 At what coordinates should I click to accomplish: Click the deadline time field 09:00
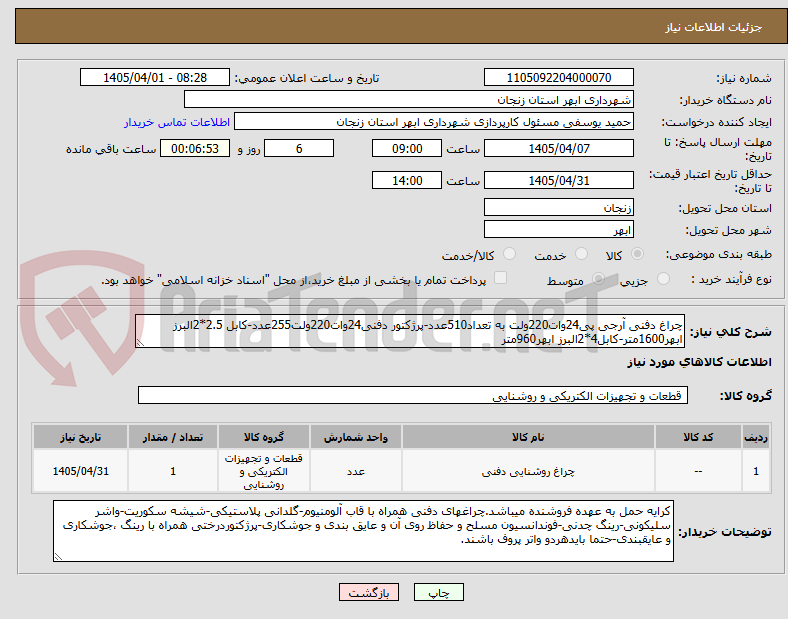[x=407, y=148]
